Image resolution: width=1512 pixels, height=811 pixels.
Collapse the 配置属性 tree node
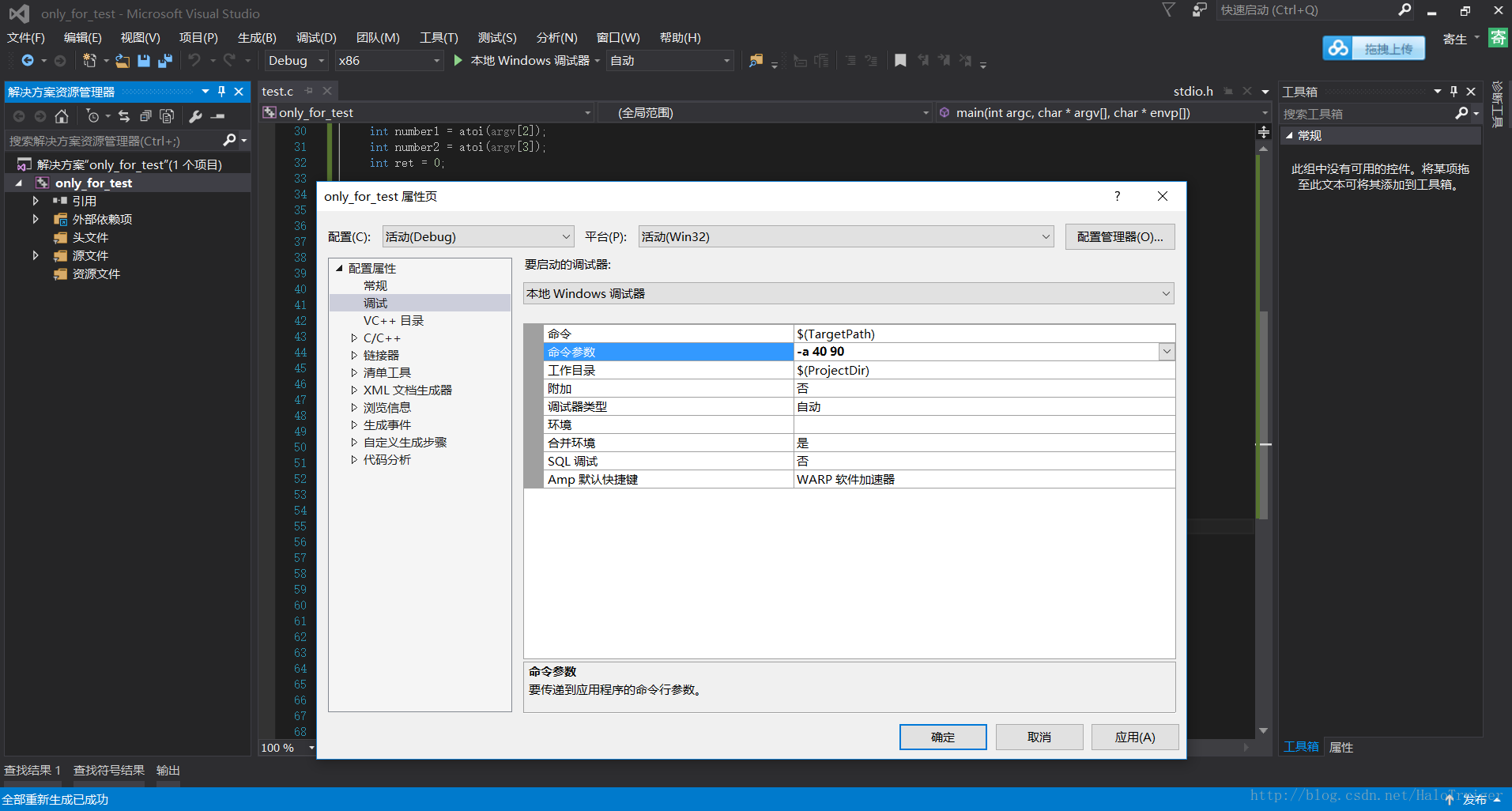coord(339,268)
